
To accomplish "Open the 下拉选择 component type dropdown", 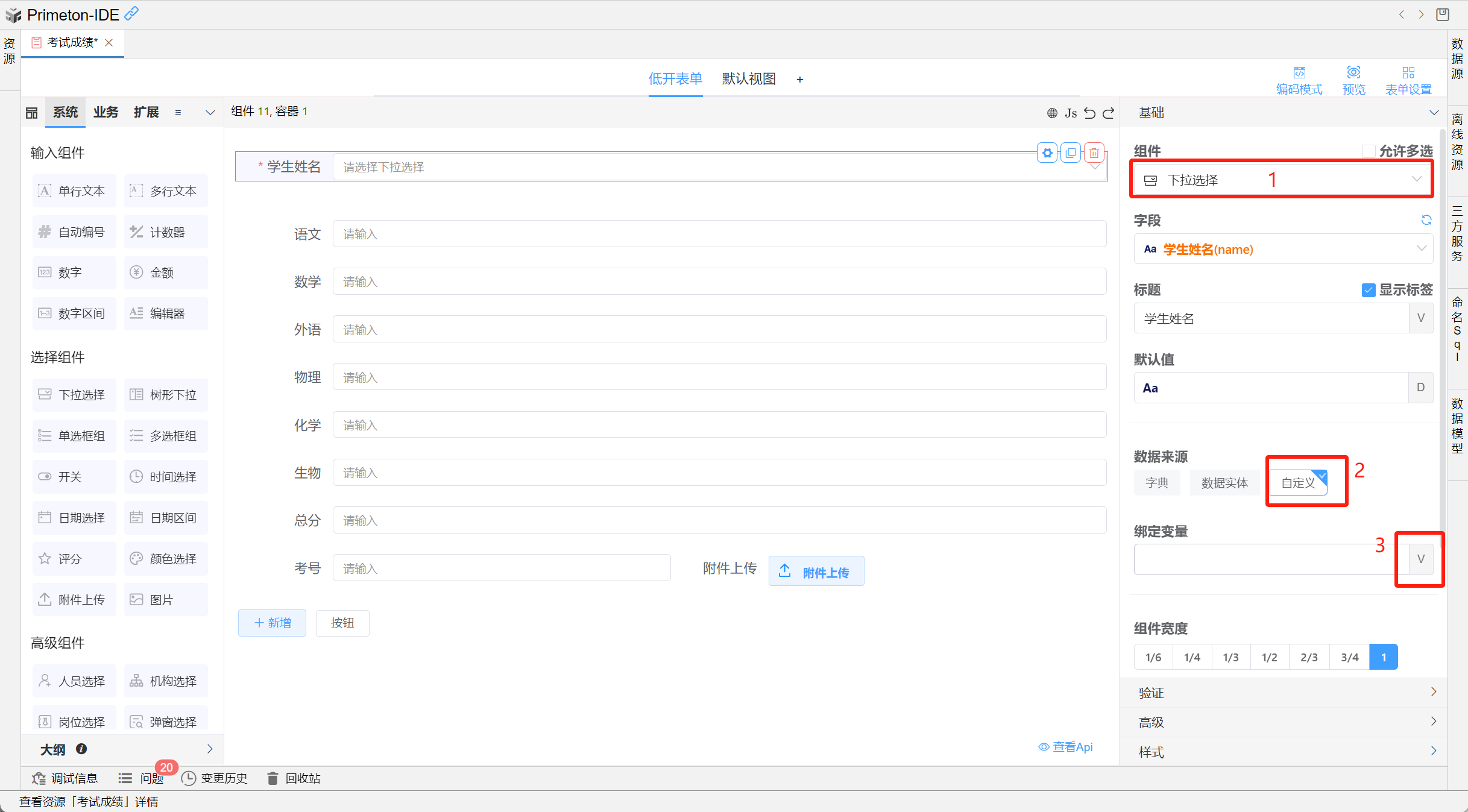I will [x=1282, y=180].
